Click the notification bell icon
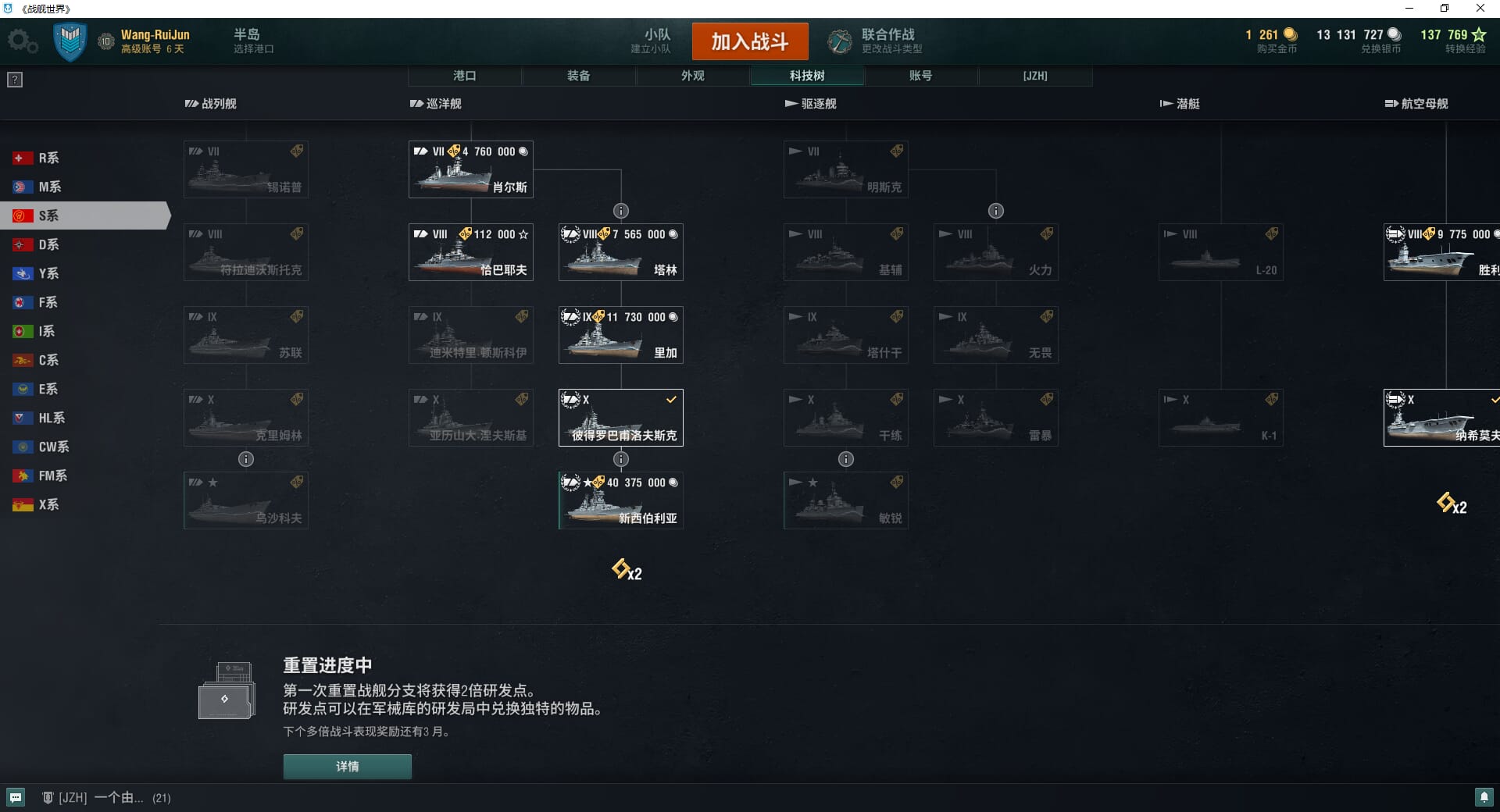 click(1484, 797)
